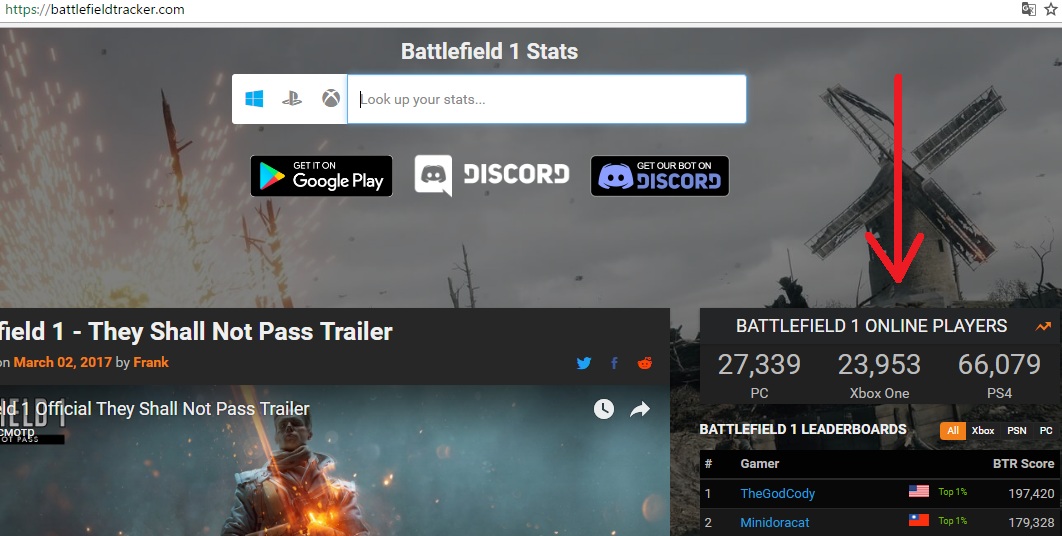Screen dimensions: 1062x536
Task: Click the Battlefield 1 Stats heading
Action: pos(489,51)
